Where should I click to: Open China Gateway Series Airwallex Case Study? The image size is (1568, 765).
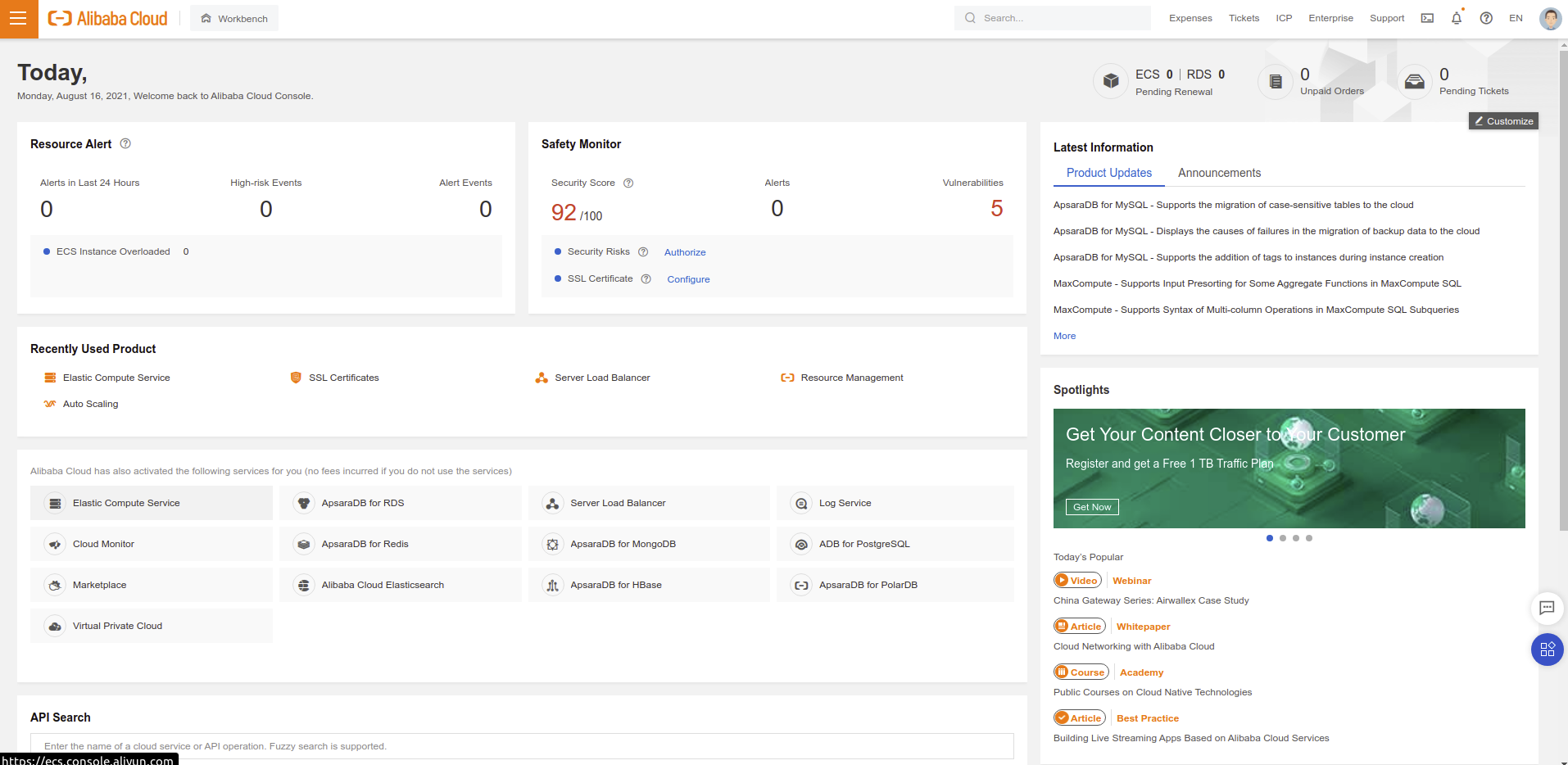pyautogui.click(x=1151, y=600)
